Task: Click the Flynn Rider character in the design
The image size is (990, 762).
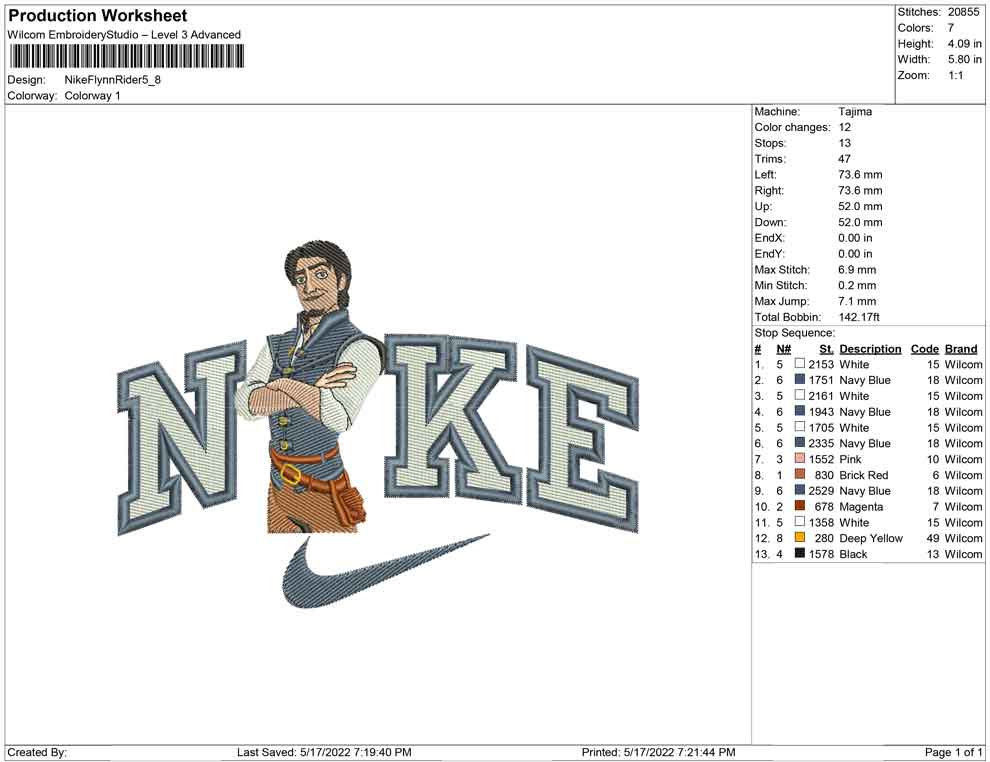Action: coord(309,386)
